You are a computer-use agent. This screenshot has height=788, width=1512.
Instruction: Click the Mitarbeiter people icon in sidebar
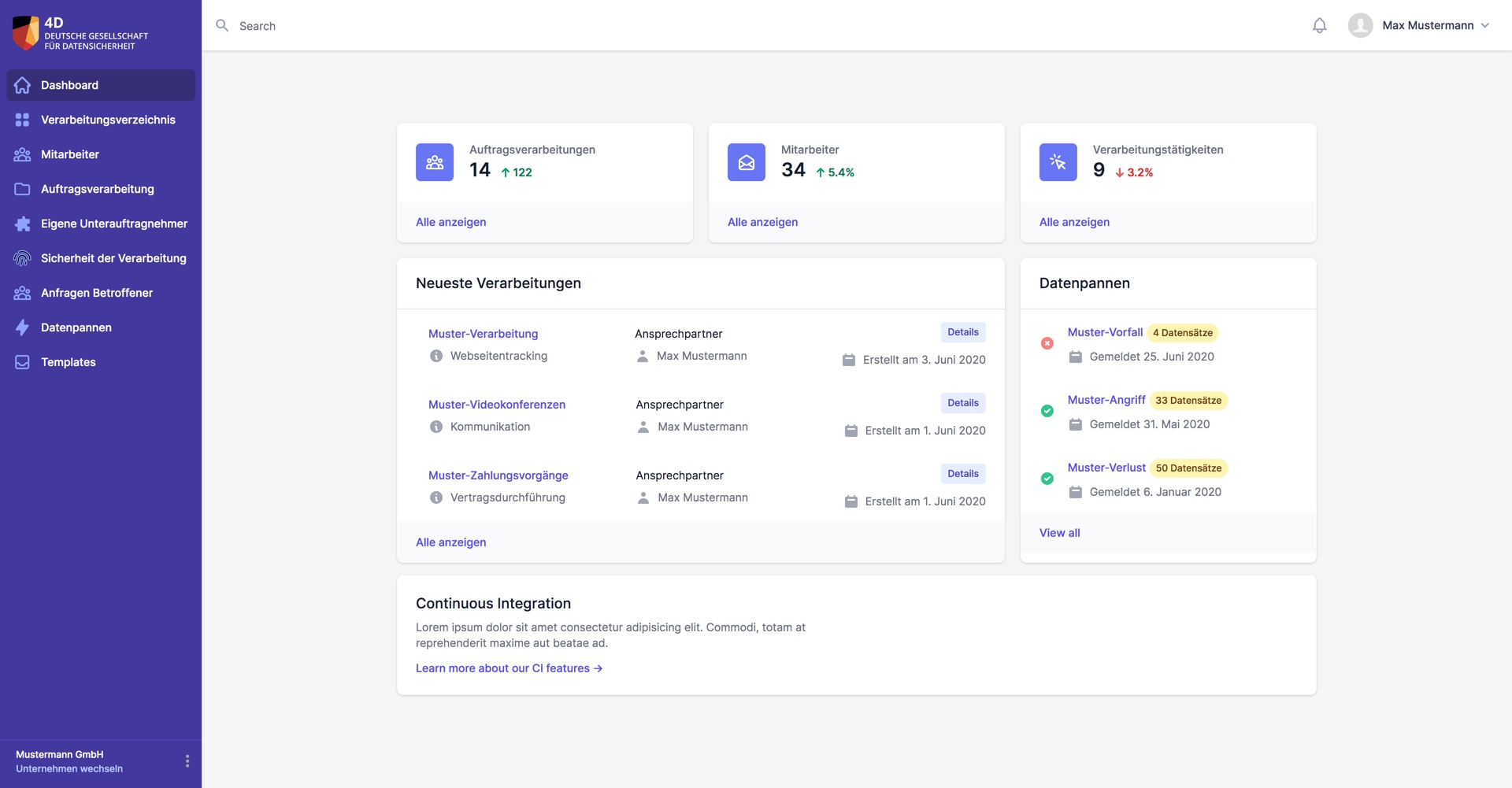click(x=21, y=154)
